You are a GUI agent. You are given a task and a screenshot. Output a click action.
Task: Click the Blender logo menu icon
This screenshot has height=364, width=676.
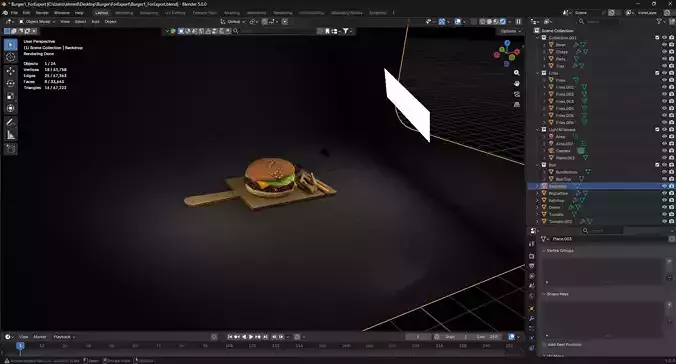point(5,13)
